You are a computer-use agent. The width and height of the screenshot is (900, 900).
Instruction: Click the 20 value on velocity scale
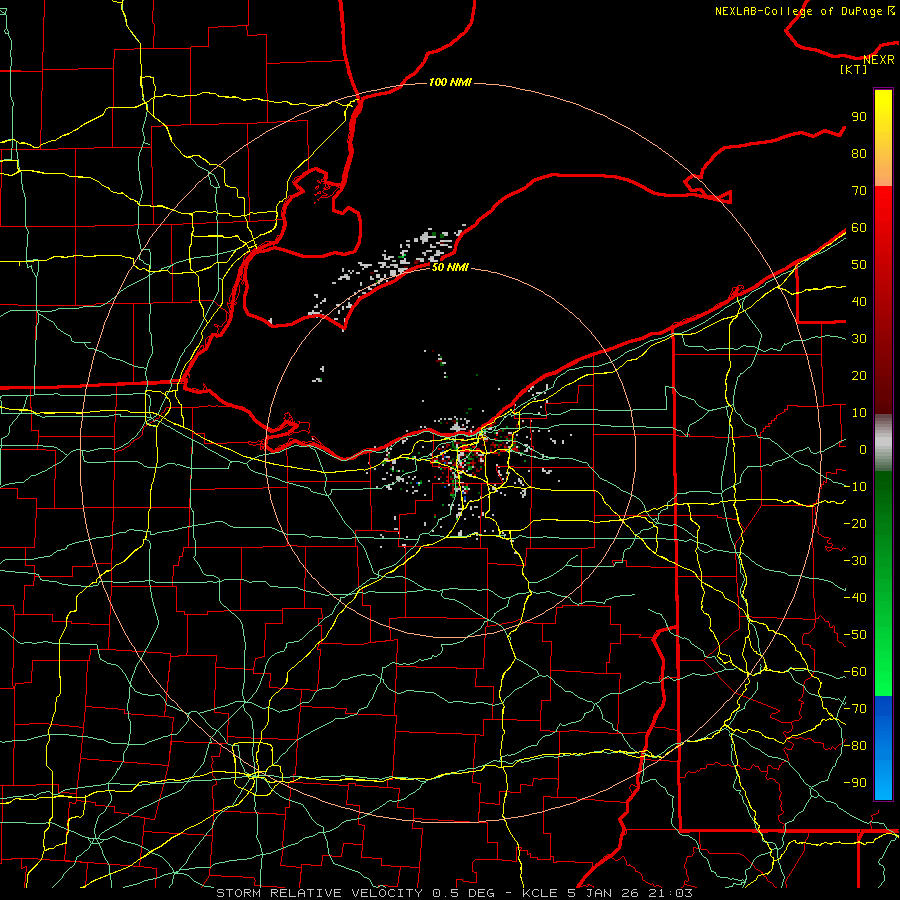coord(859,376)
